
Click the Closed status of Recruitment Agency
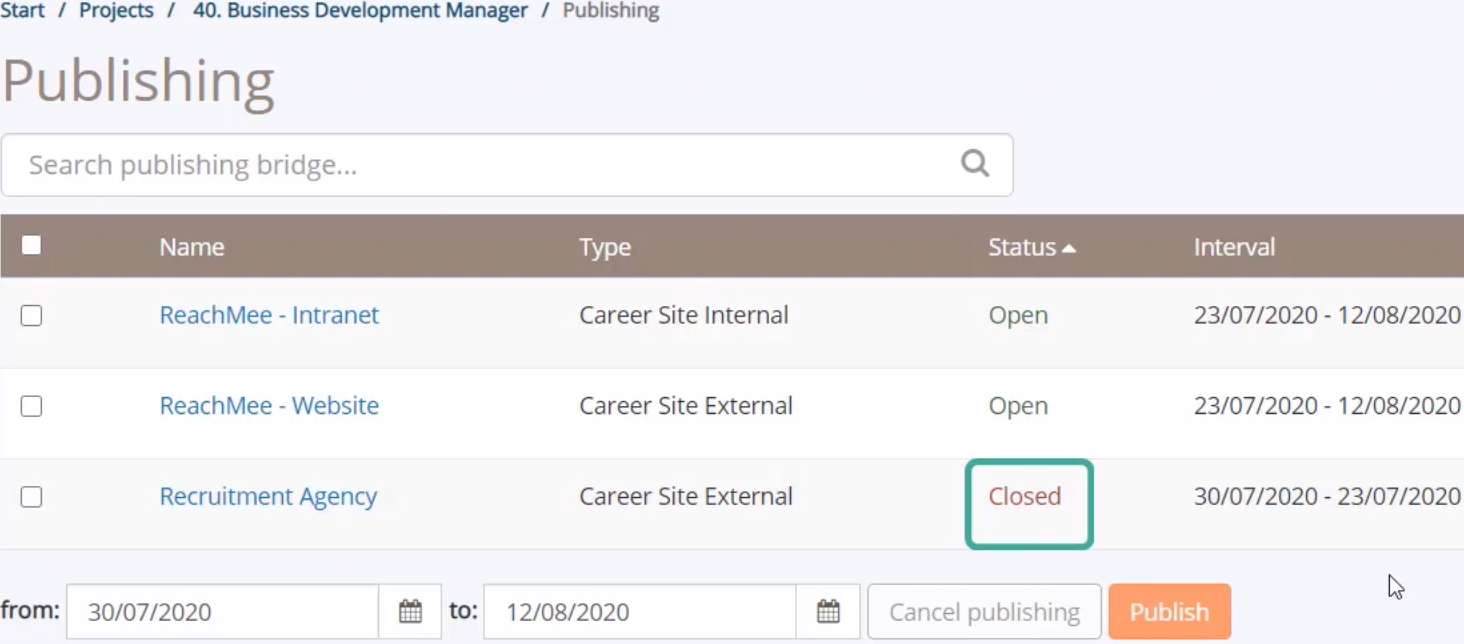(1025, 497)
